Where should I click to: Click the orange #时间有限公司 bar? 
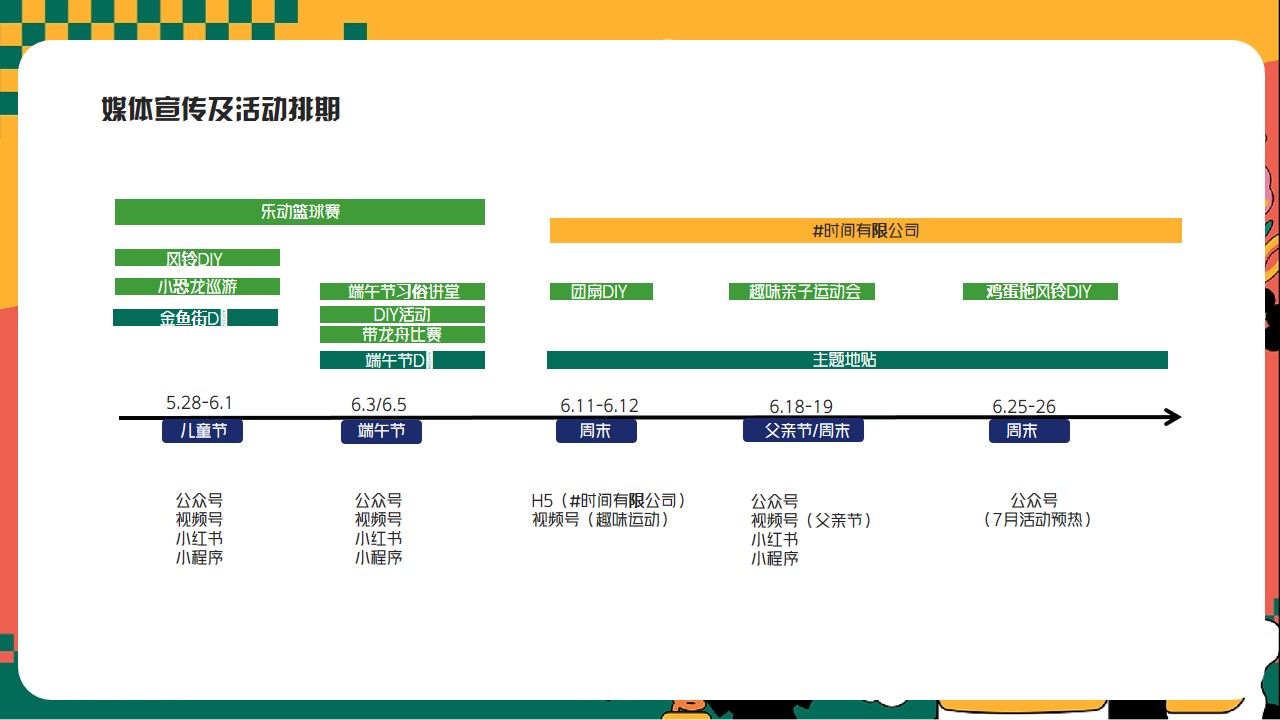pos(866,230)
